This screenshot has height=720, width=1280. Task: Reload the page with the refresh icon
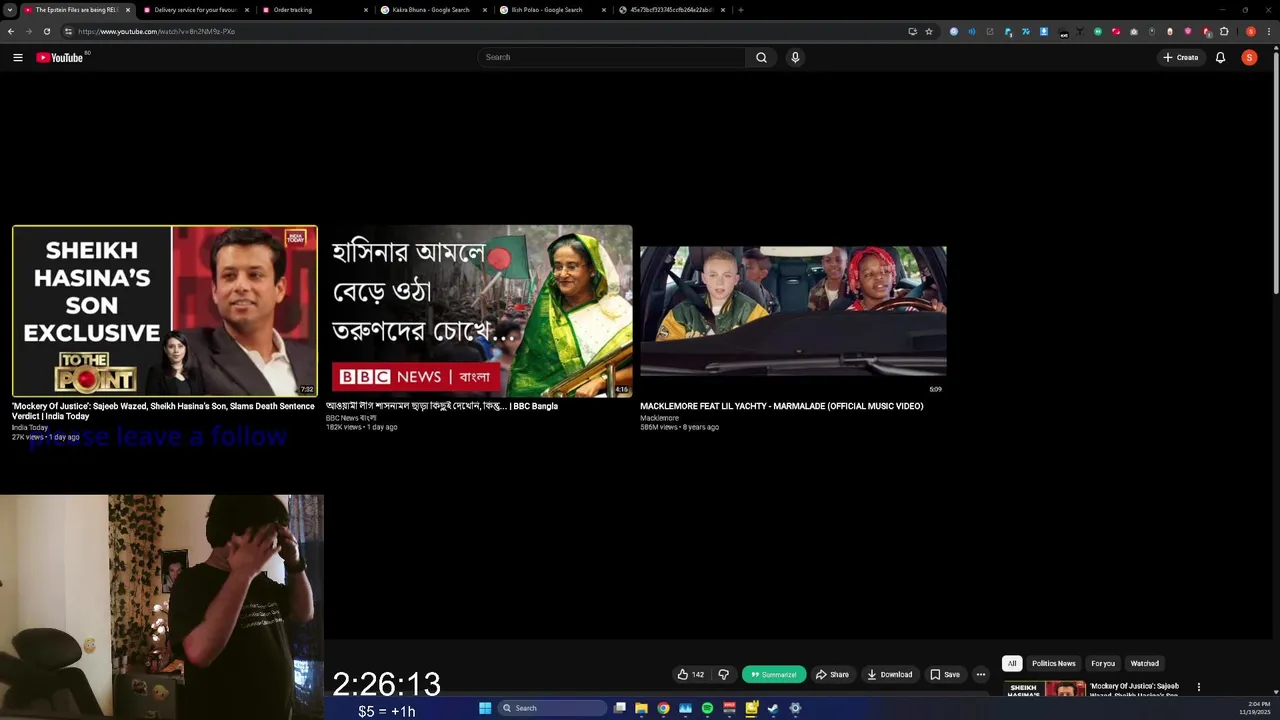click(x=46, y=31)
